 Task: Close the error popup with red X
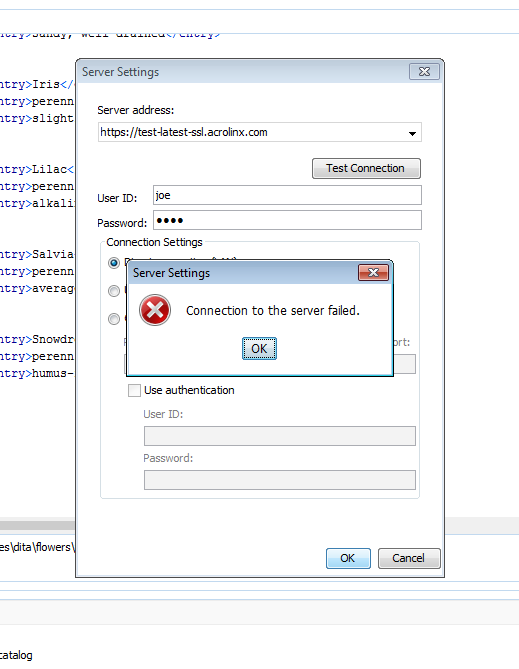373,273
